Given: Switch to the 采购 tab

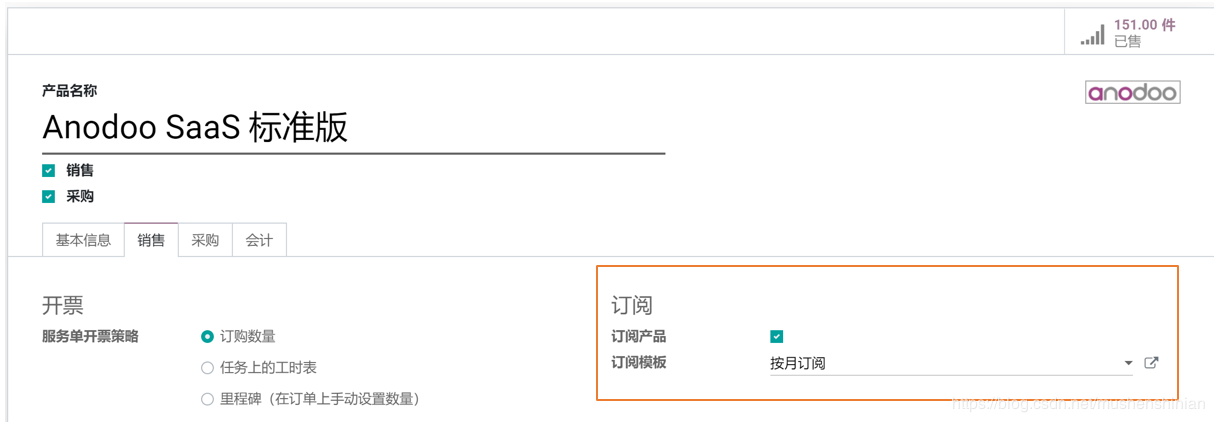Looking at the screenshot, I should pos(205,240).
